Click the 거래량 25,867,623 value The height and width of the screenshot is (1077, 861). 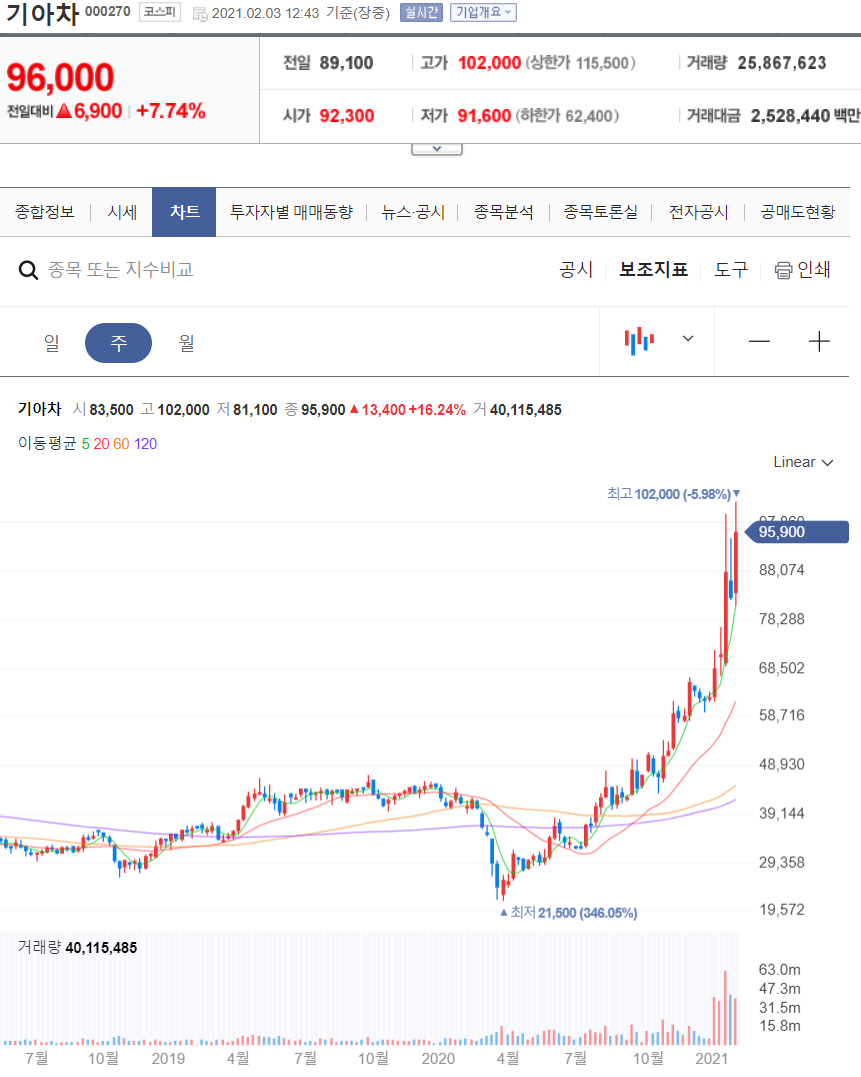(782, 63)
